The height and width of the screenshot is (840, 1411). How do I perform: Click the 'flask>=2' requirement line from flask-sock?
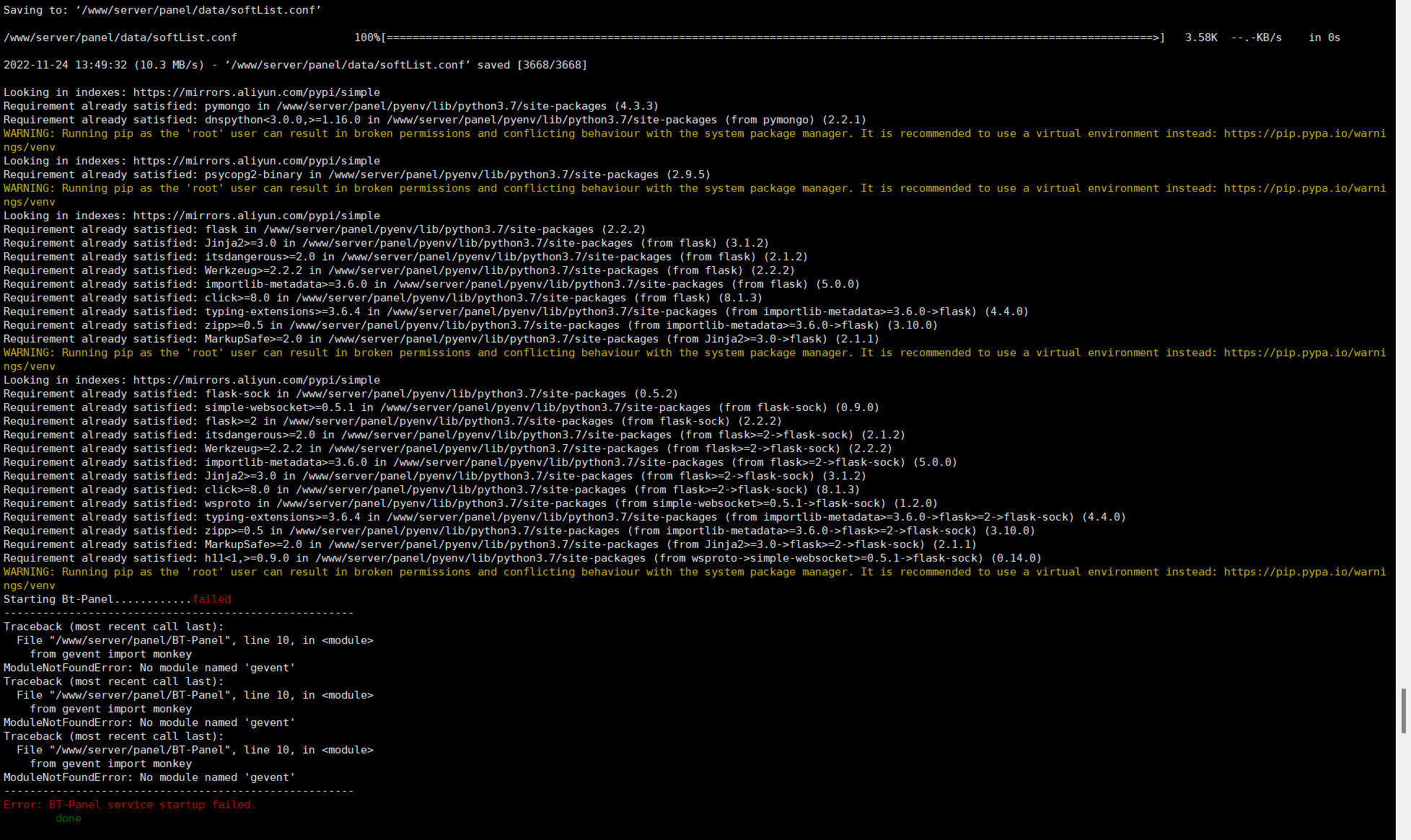tap(392, 421)
